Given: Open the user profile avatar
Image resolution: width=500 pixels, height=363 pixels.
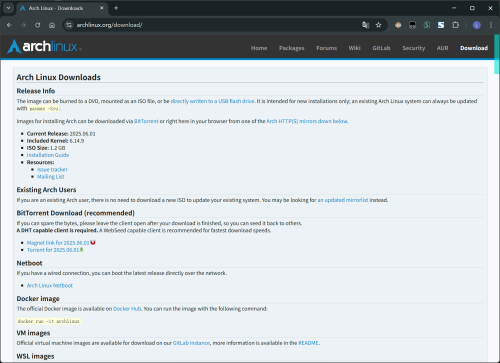Looking at the screenshot, I should point(477,25).
